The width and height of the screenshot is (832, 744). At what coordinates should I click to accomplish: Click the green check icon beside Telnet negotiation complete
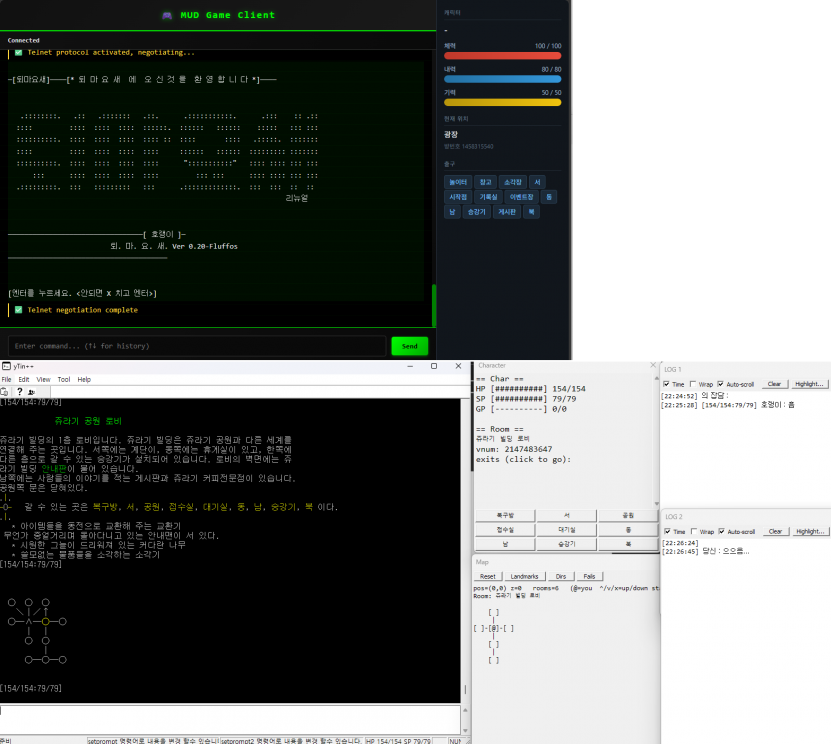tap(19, 310)
